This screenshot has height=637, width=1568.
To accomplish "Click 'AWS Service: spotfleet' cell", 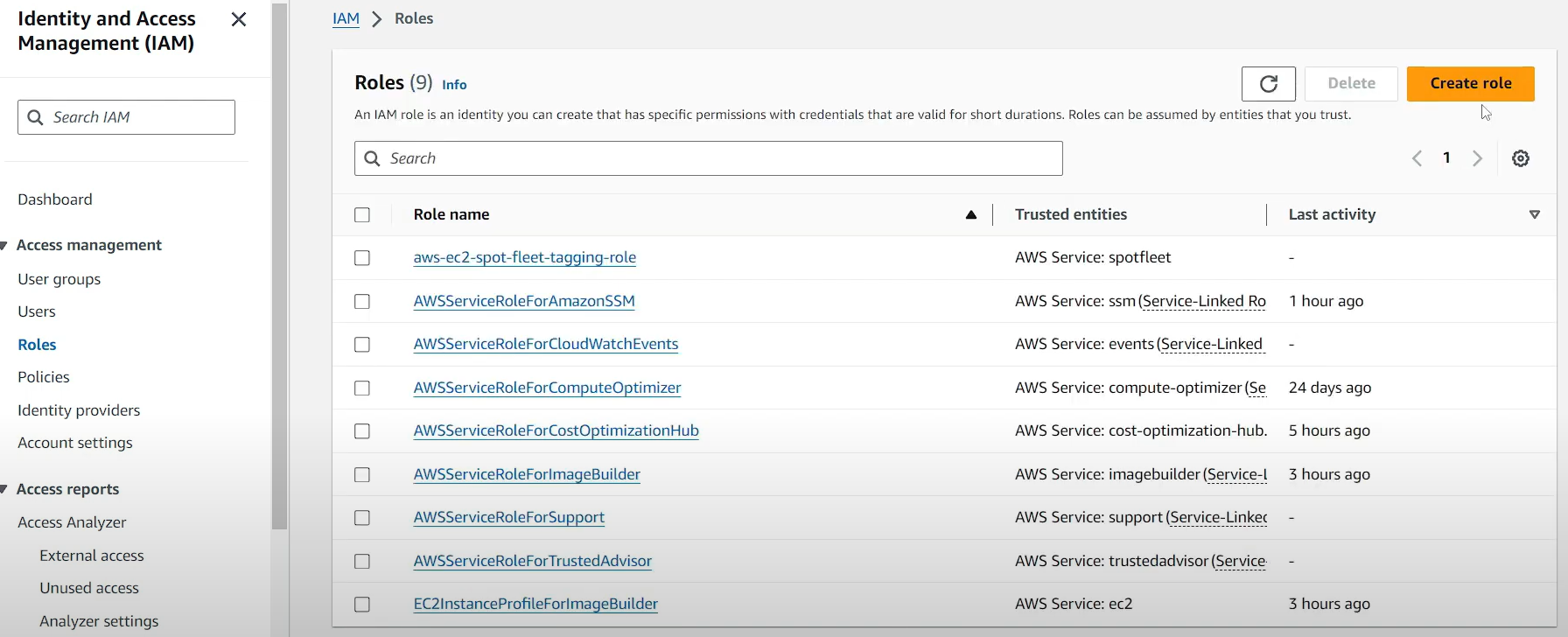I will click(x=1093, y=257).
